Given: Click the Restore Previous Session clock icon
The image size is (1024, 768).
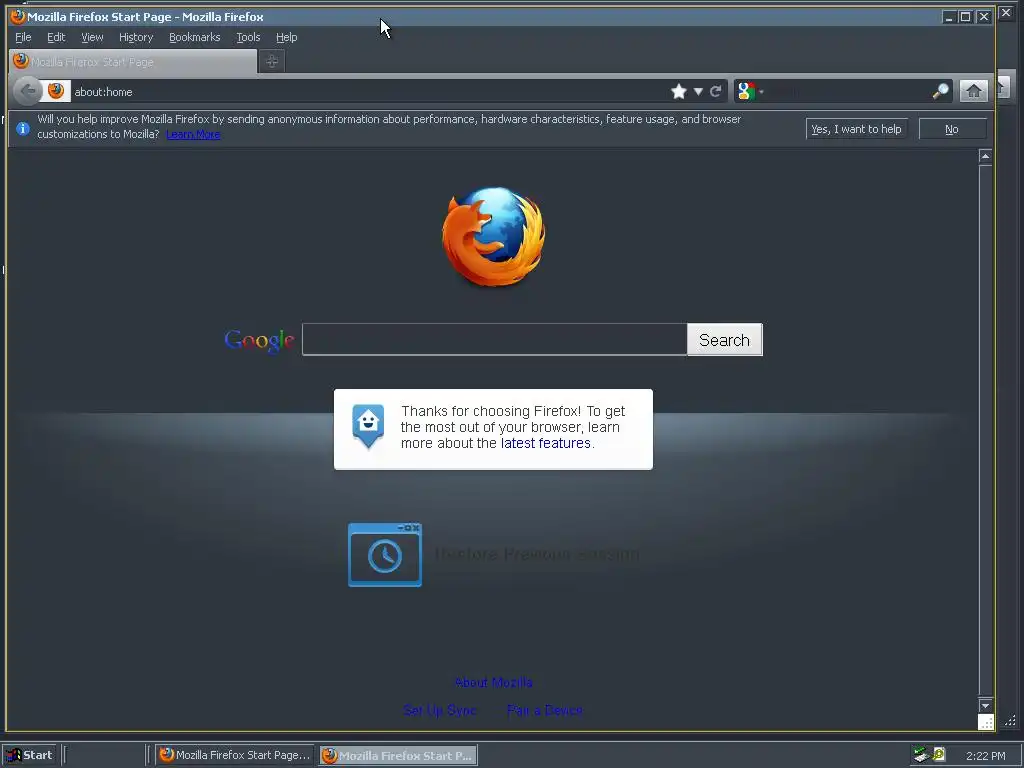Looking at the screenshot, I should click(x=385, y=555).
